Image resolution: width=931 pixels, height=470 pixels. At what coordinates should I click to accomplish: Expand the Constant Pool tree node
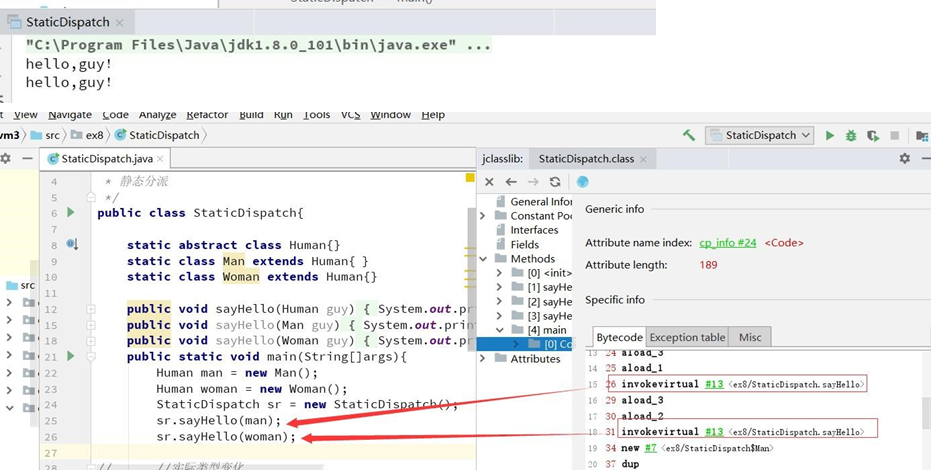(483, 215)
